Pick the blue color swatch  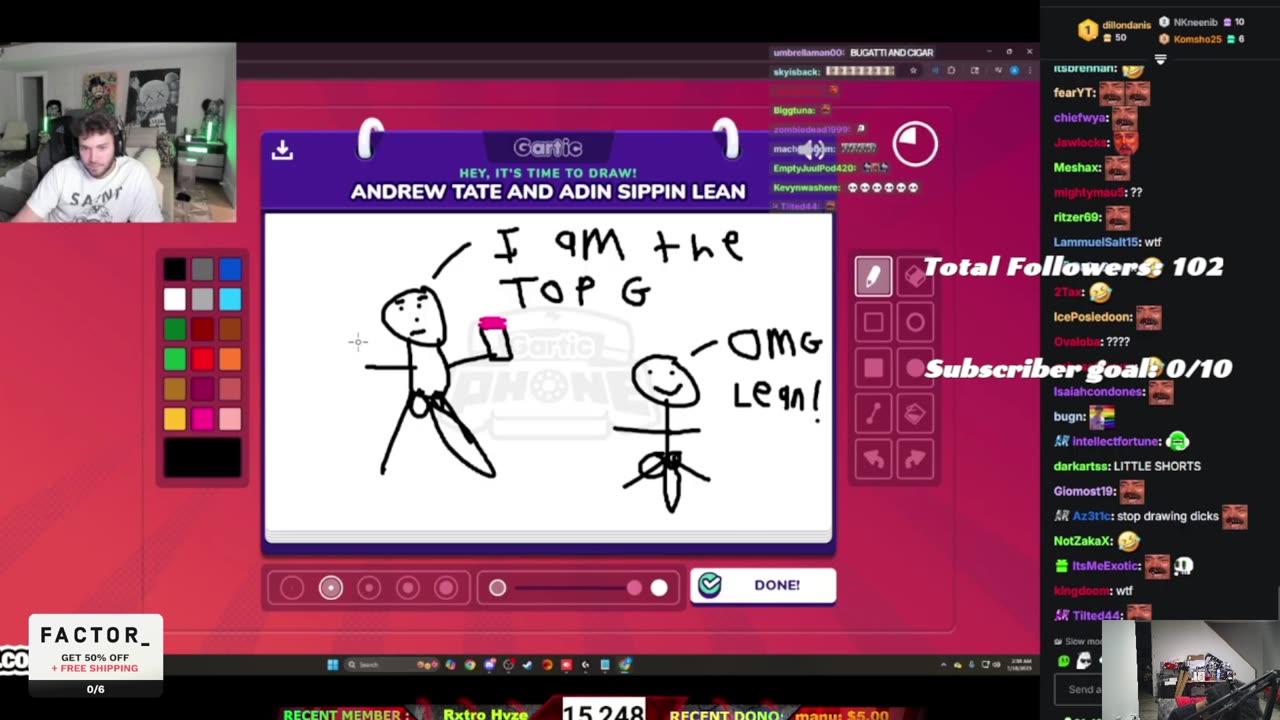pyautogui.click(x=231, y=269)
